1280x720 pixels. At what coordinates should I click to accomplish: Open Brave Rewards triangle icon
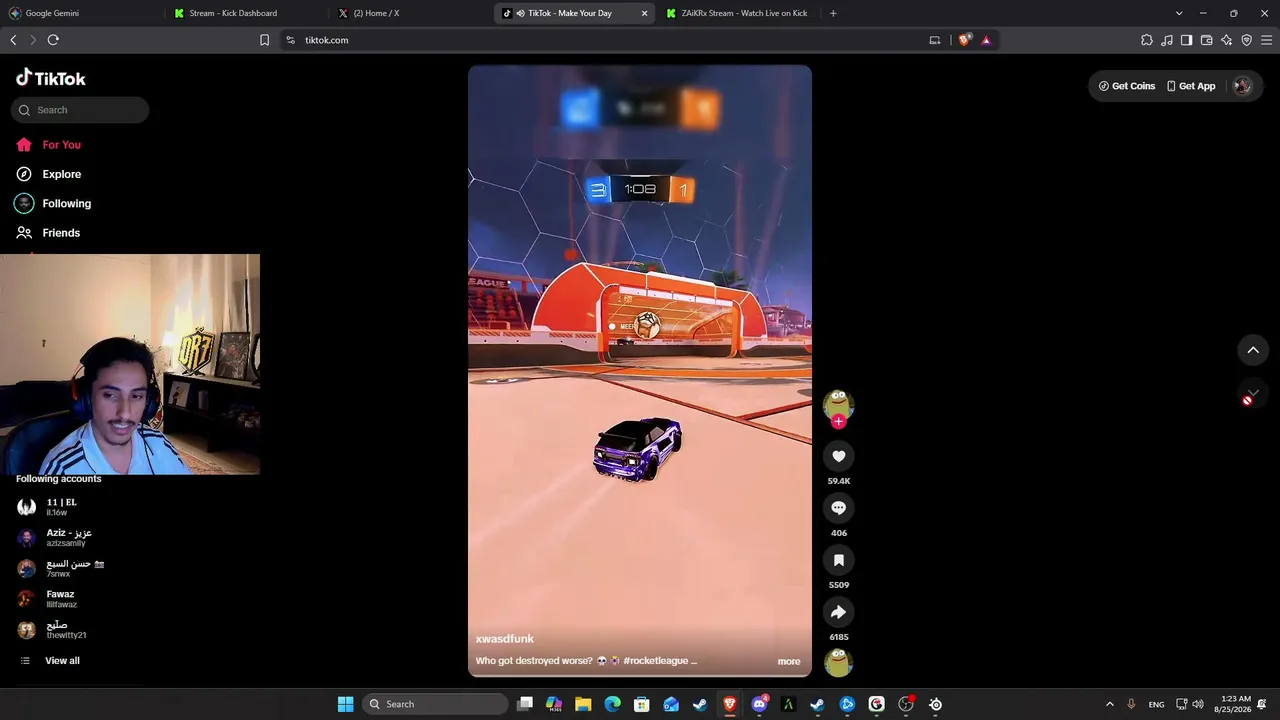(986, 40)
